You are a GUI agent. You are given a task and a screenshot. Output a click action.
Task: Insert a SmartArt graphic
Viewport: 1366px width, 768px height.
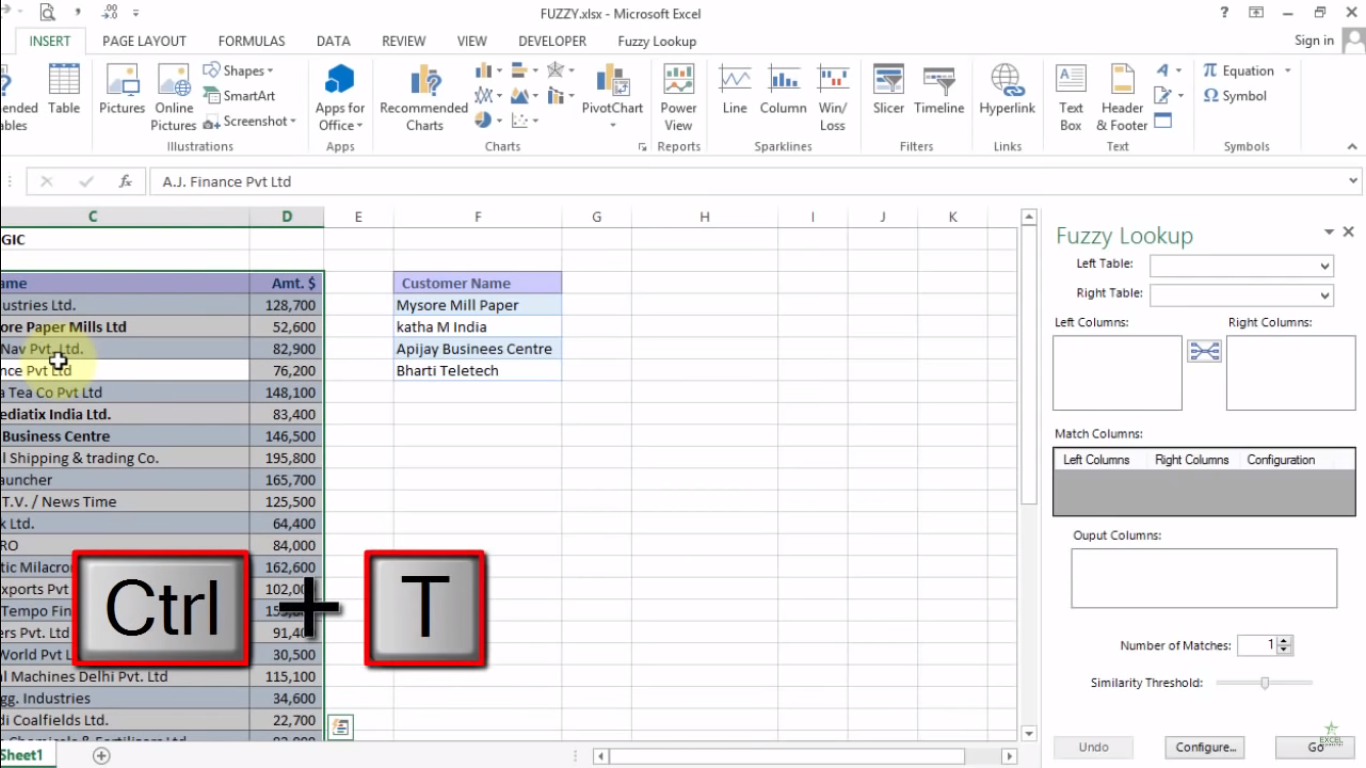click(240, 96)
